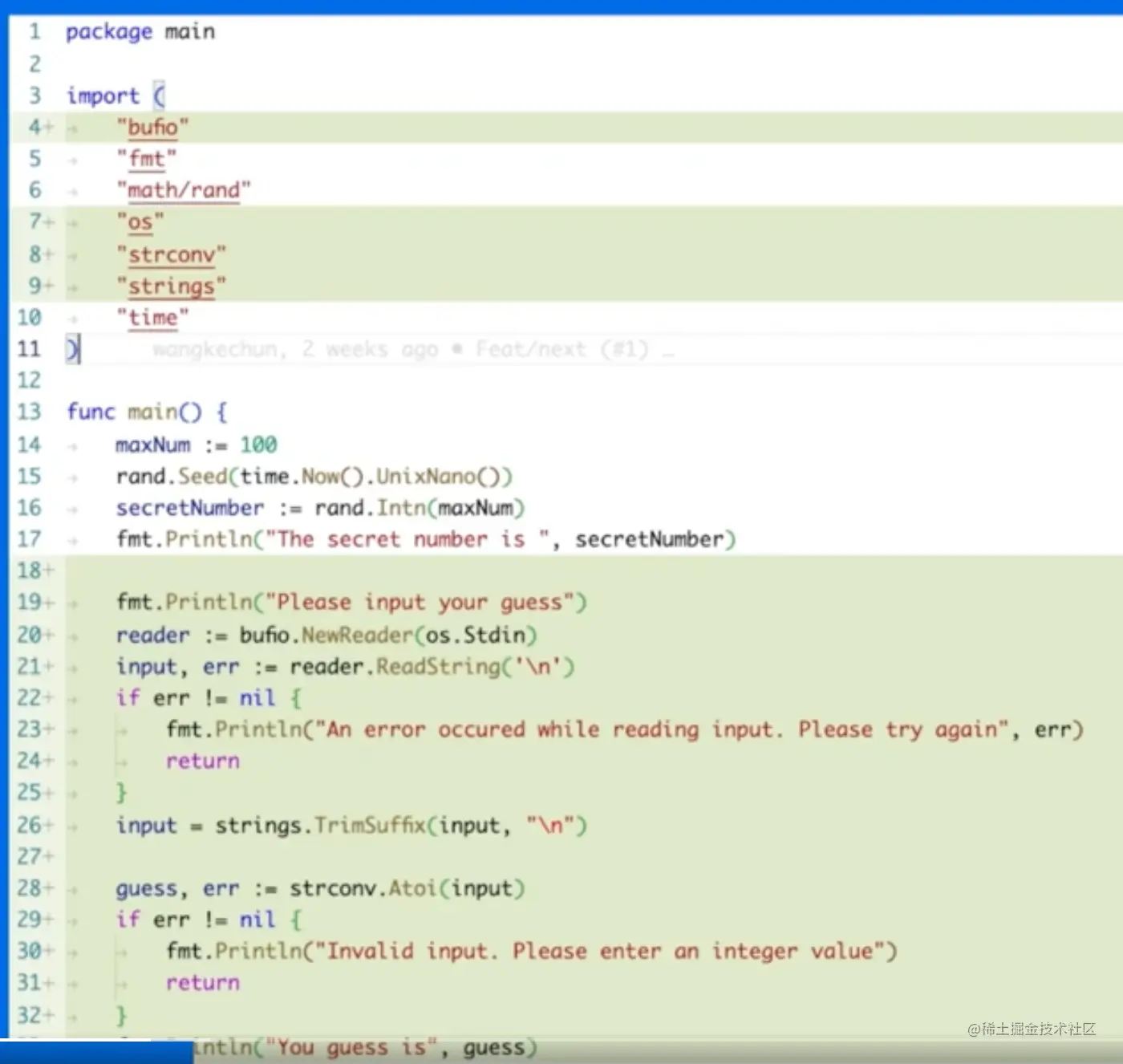The width and height of the screenshot is (1123, 1064).
Task: Select the "fmt" import string
Action: (146, 159)
